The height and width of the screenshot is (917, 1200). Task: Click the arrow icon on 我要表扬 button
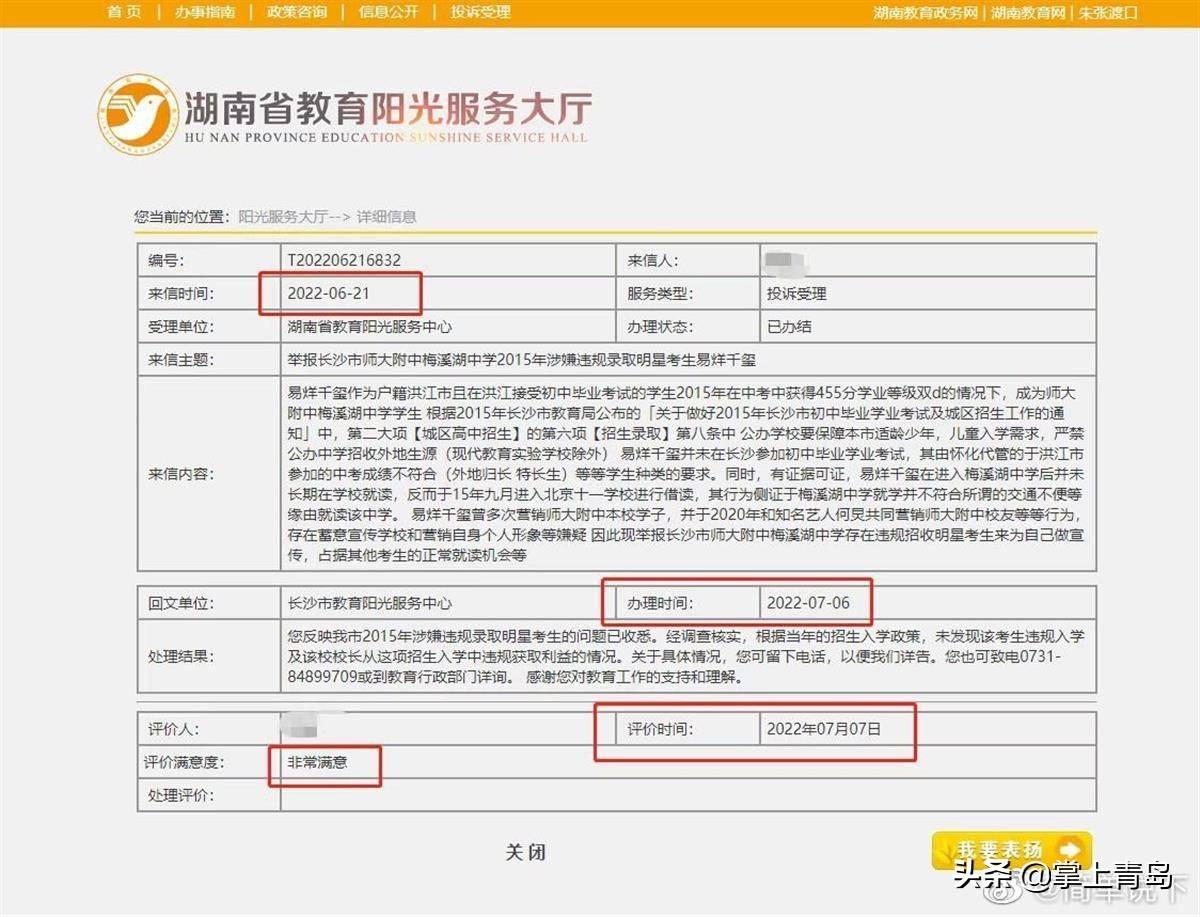pos(1069,849)
